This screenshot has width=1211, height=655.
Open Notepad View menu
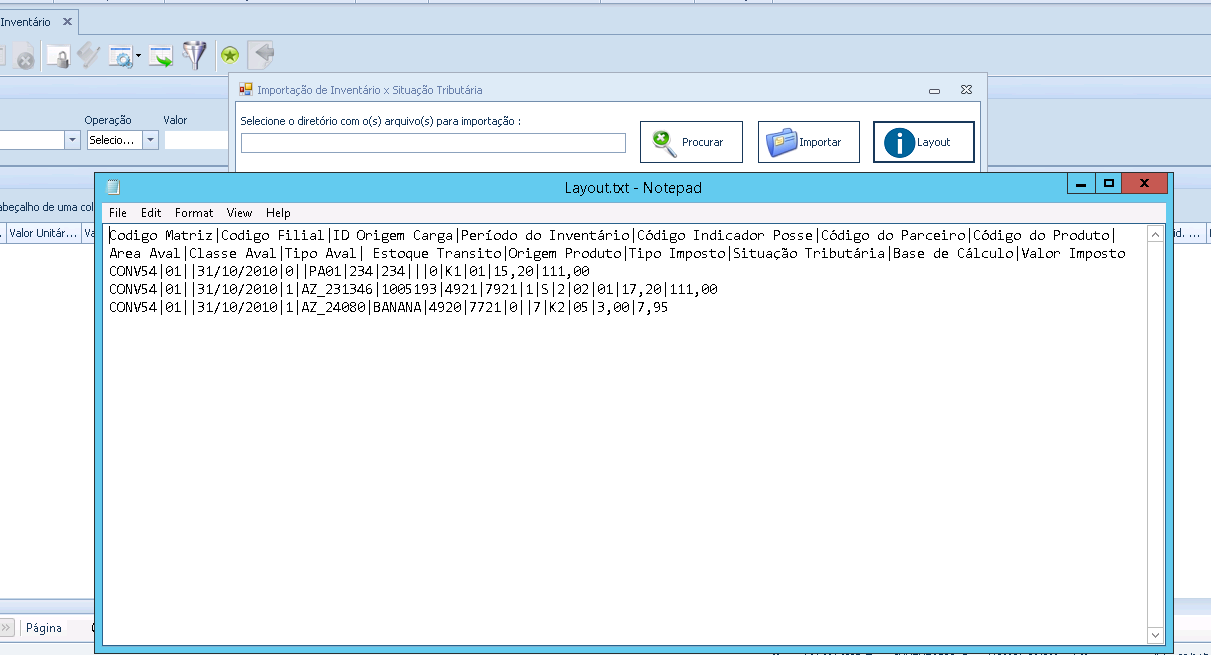coord(239,213)
